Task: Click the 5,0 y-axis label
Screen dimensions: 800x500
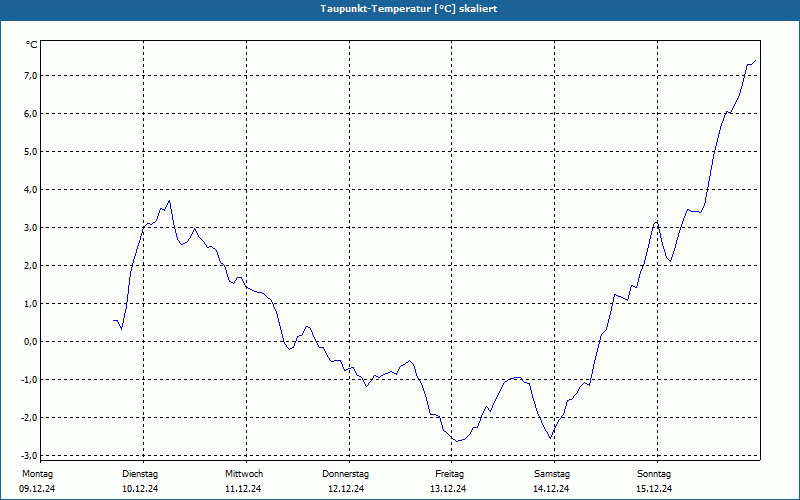Action: (x=31, y=152)
